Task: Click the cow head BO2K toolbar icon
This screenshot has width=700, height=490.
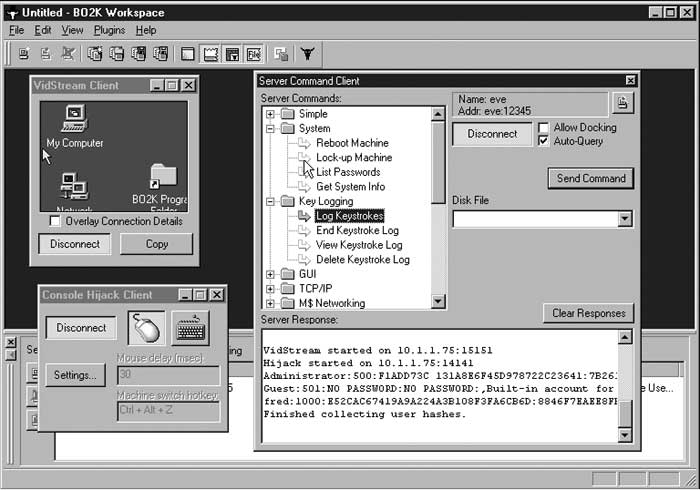Action: click(x=308, y=54)
